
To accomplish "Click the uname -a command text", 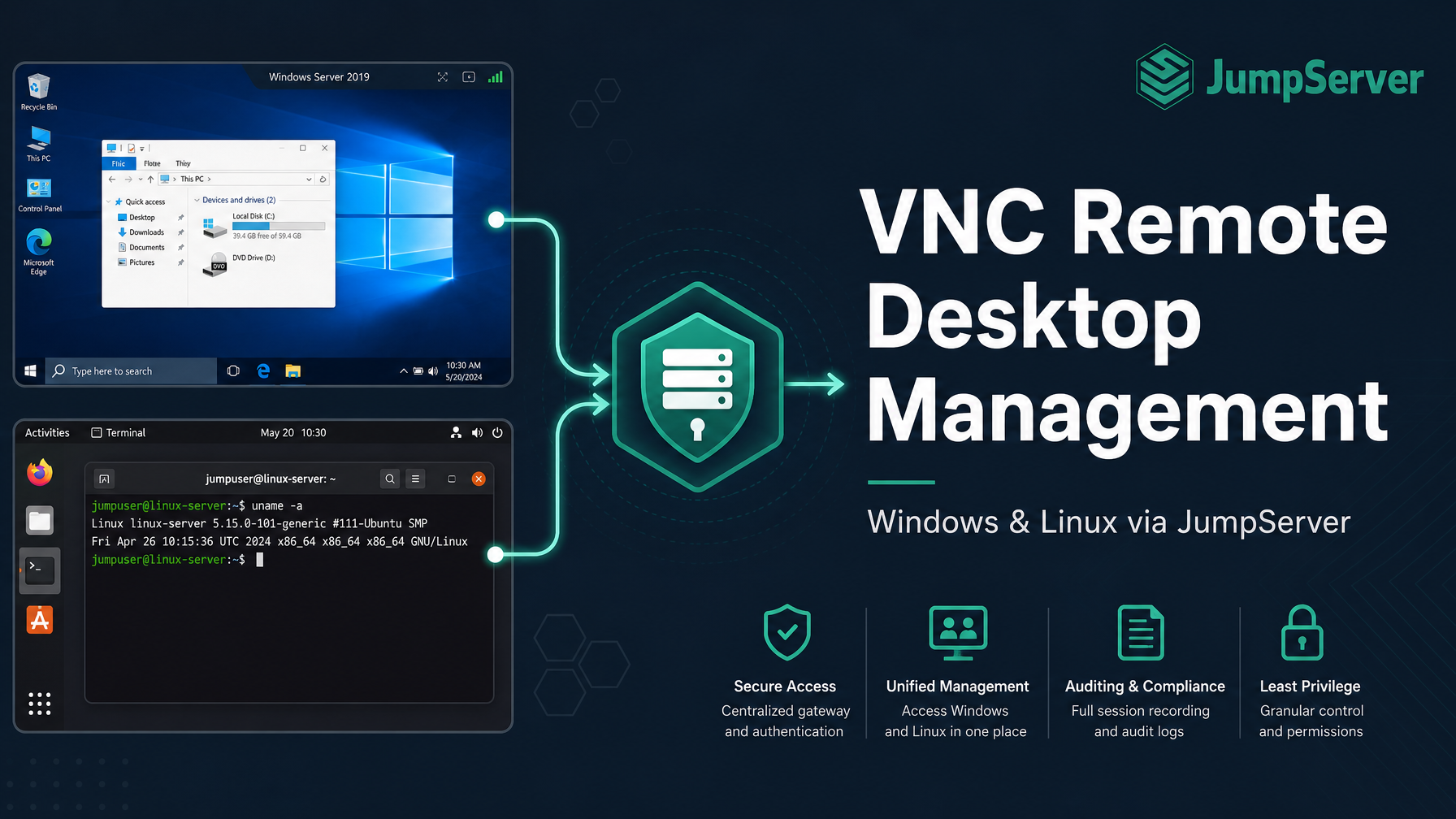I will pos(277,505).
